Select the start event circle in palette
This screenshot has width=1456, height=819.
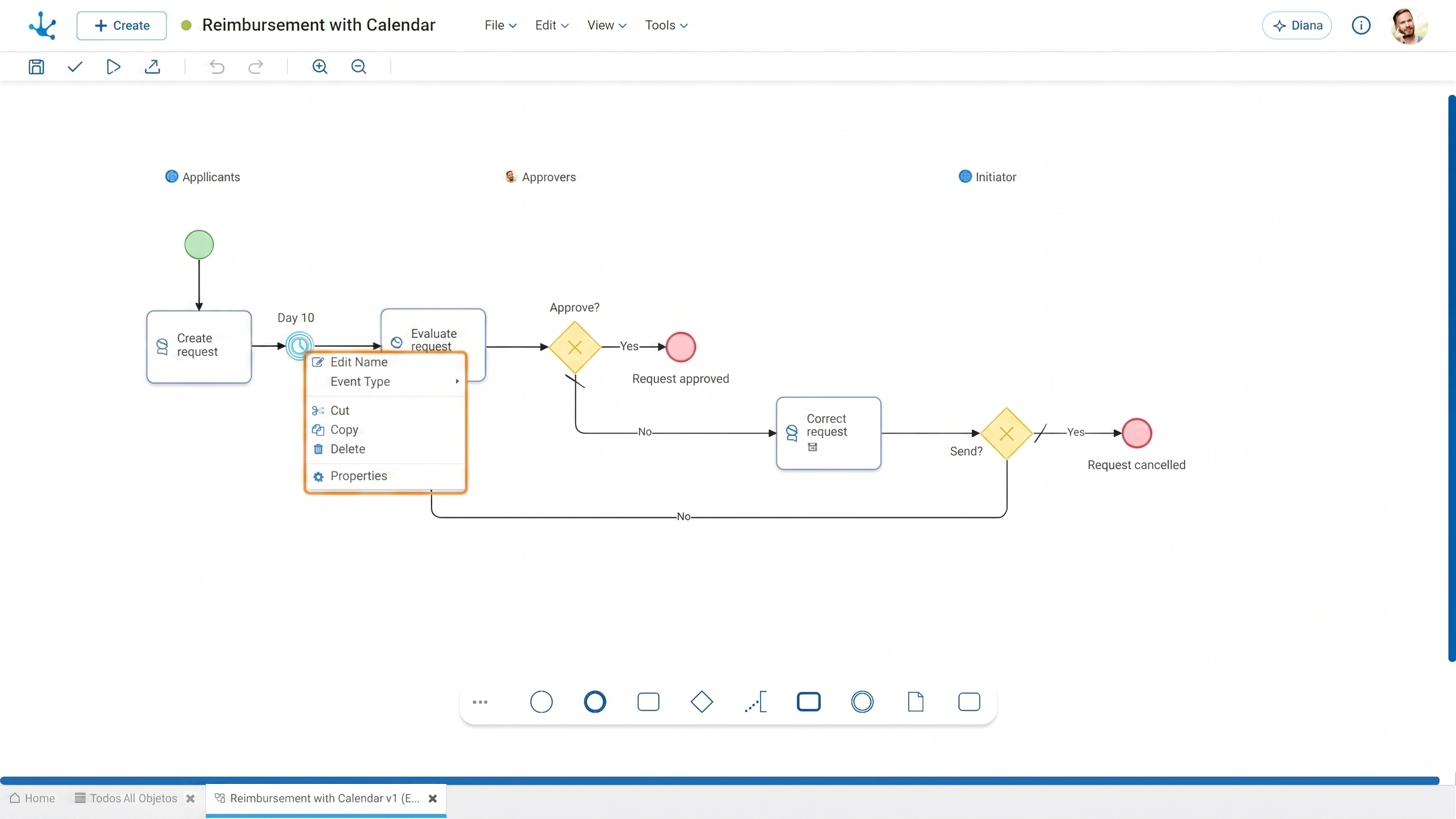pyautogui.click(x=541, y=702)
